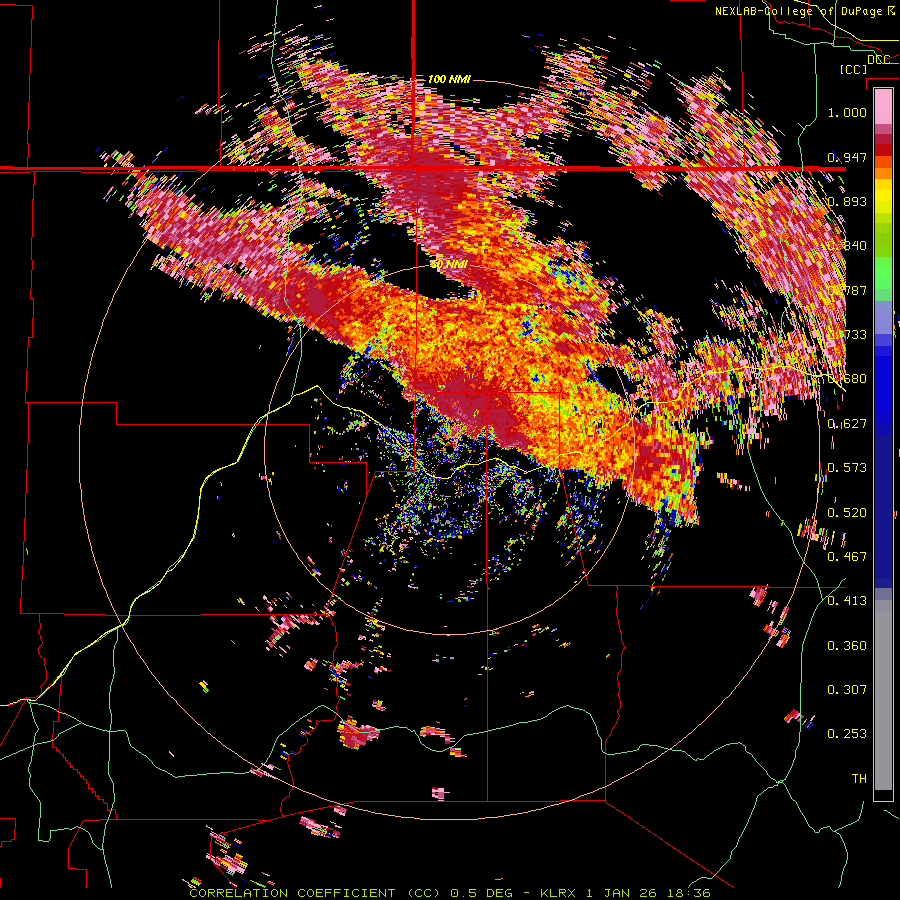Viewport: 900px width, 900px height.
Task: Pick the orange color band on scale
Action: [883, 173]
